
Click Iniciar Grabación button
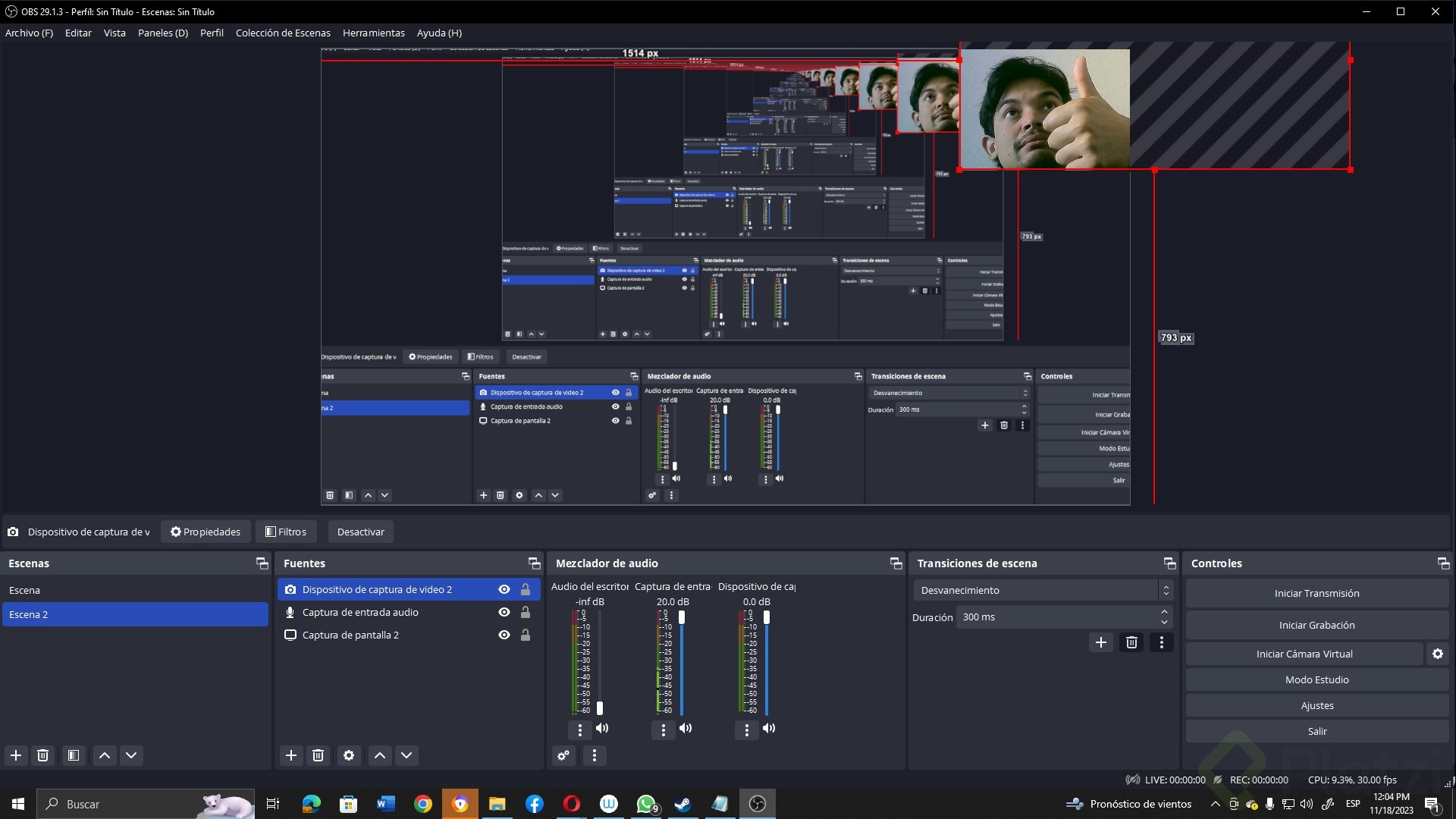pos(1316,625)
